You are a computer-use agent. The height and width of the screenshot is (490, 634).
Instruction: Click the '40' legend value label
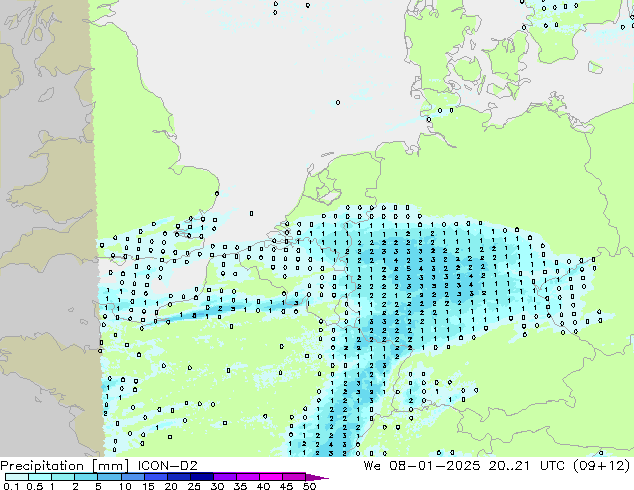click(263, 486)
